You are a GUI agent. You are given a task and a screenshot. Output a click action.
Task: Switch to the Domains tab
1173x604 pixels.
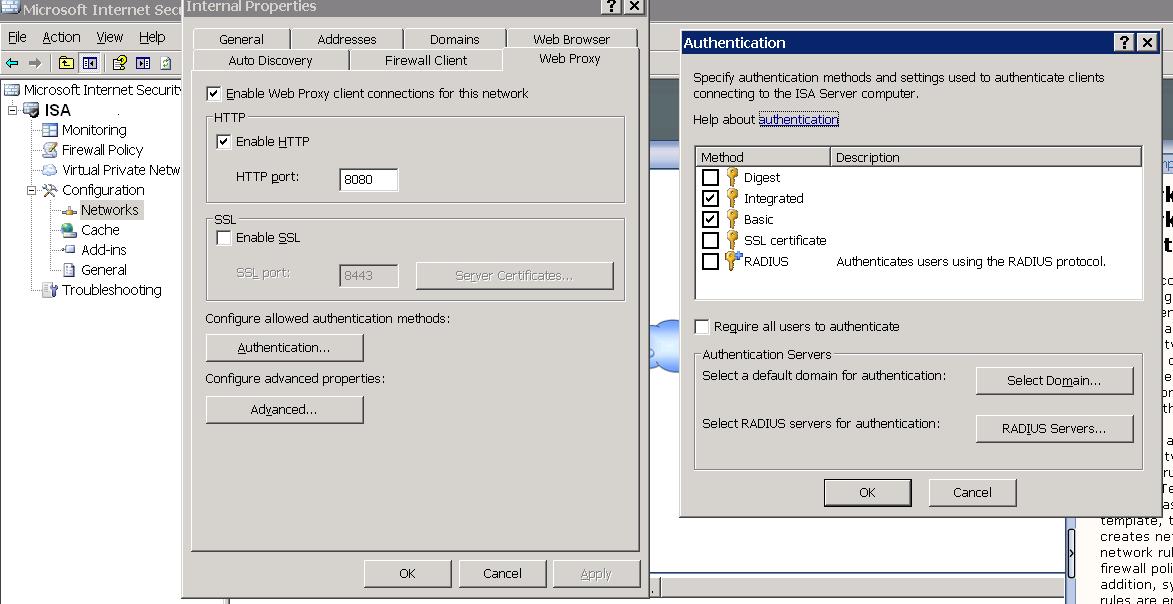pyautogui.click(x=454, y=39)
